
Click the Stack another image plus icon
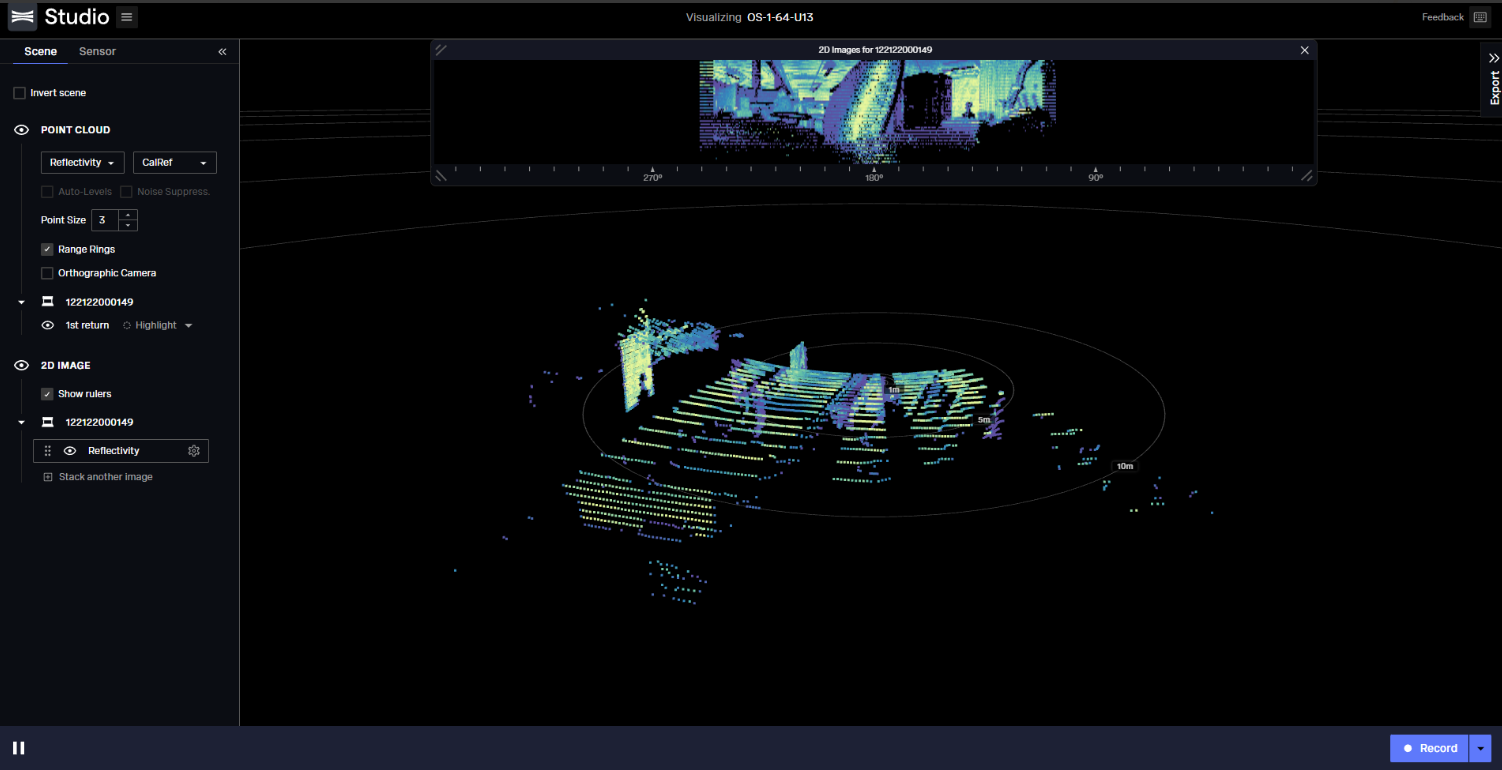[x=47, y=477]
